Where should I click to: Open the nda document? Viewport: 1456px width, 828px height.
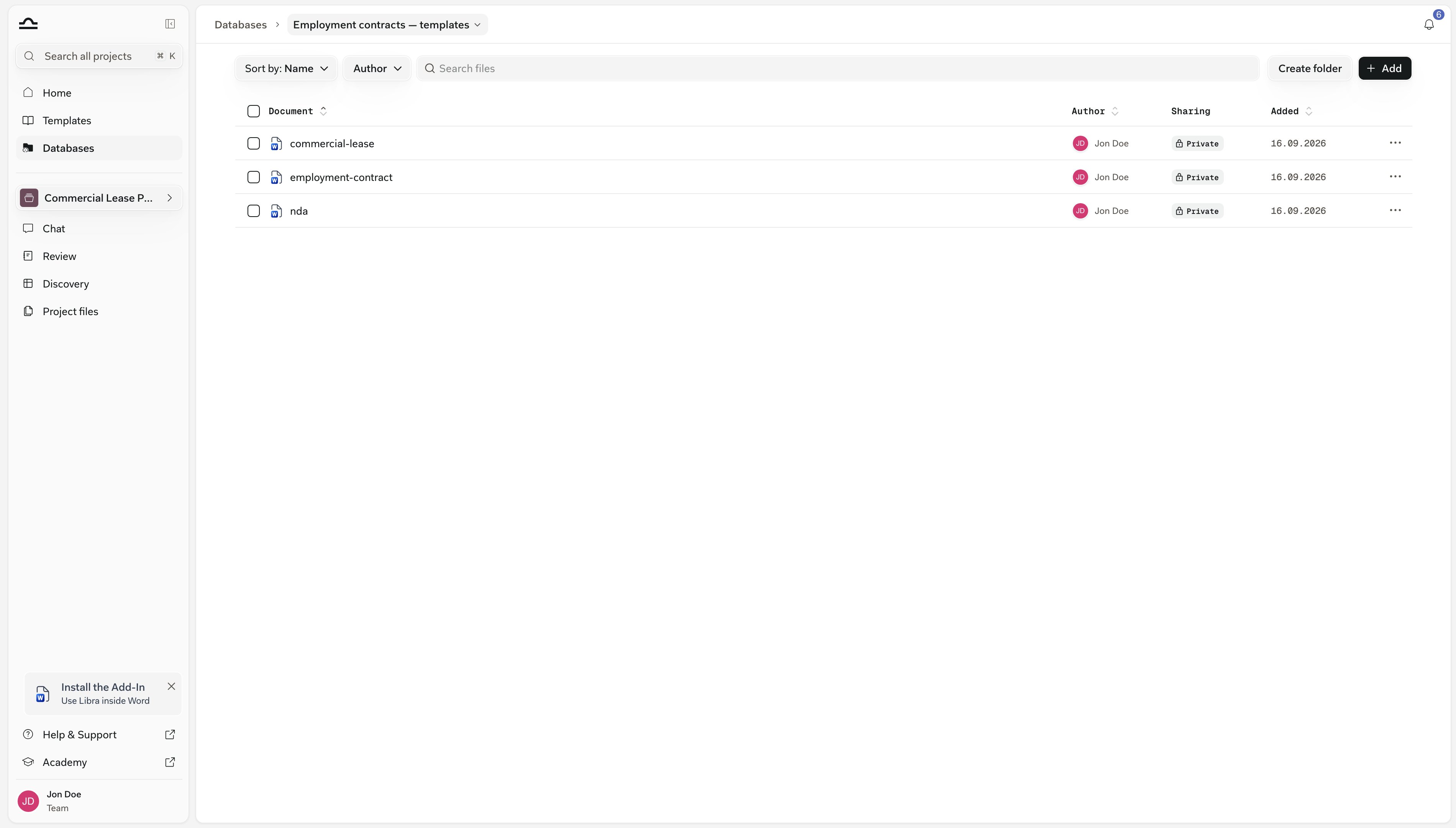299,211
